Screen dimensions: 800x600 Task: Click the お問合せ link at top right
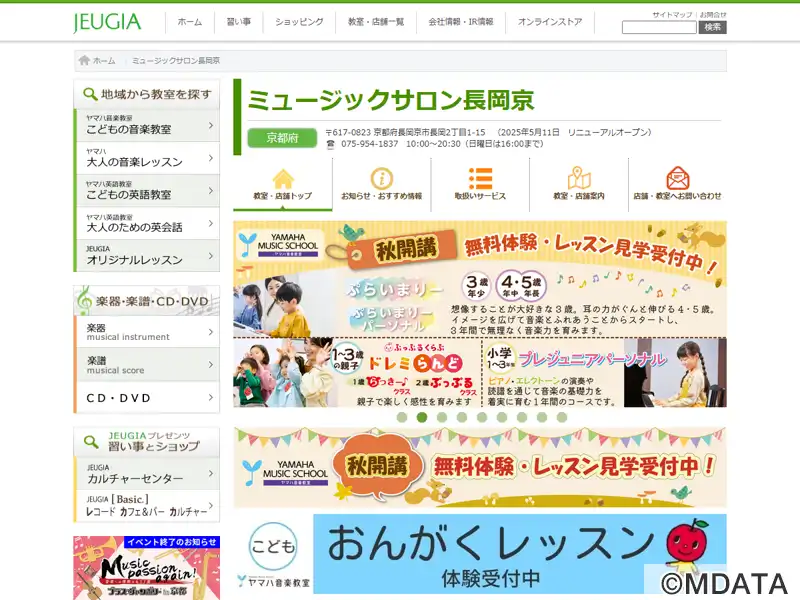coord(713,15)
